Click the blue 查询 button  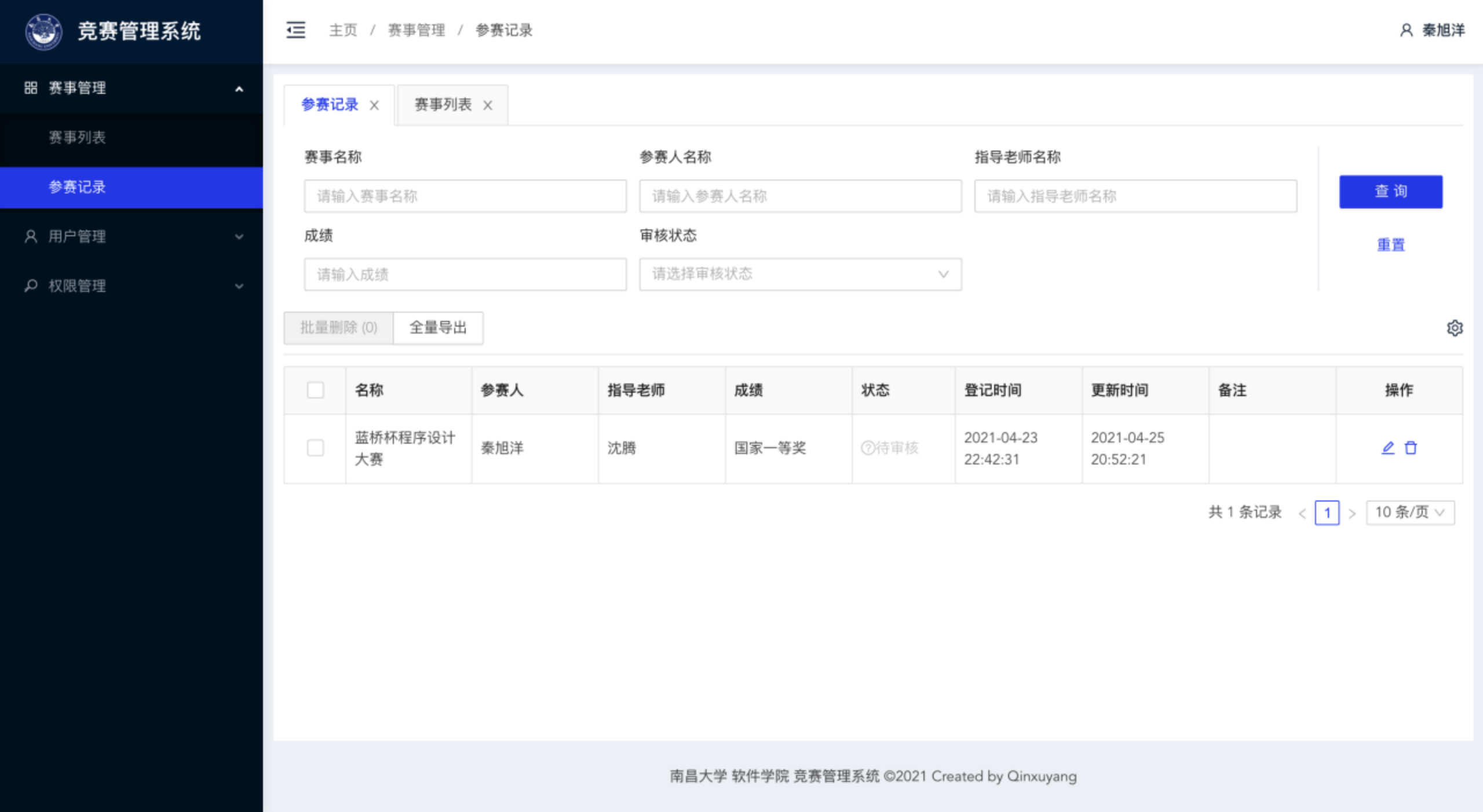click(x=1390, y=192)
